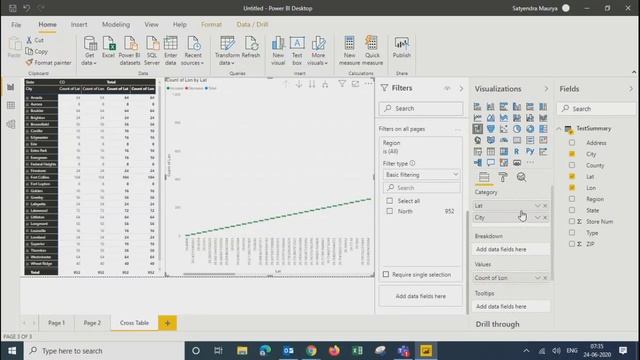Switch to Data view in sidebar
Screen dimensions: 640x360
coord(11,106)
